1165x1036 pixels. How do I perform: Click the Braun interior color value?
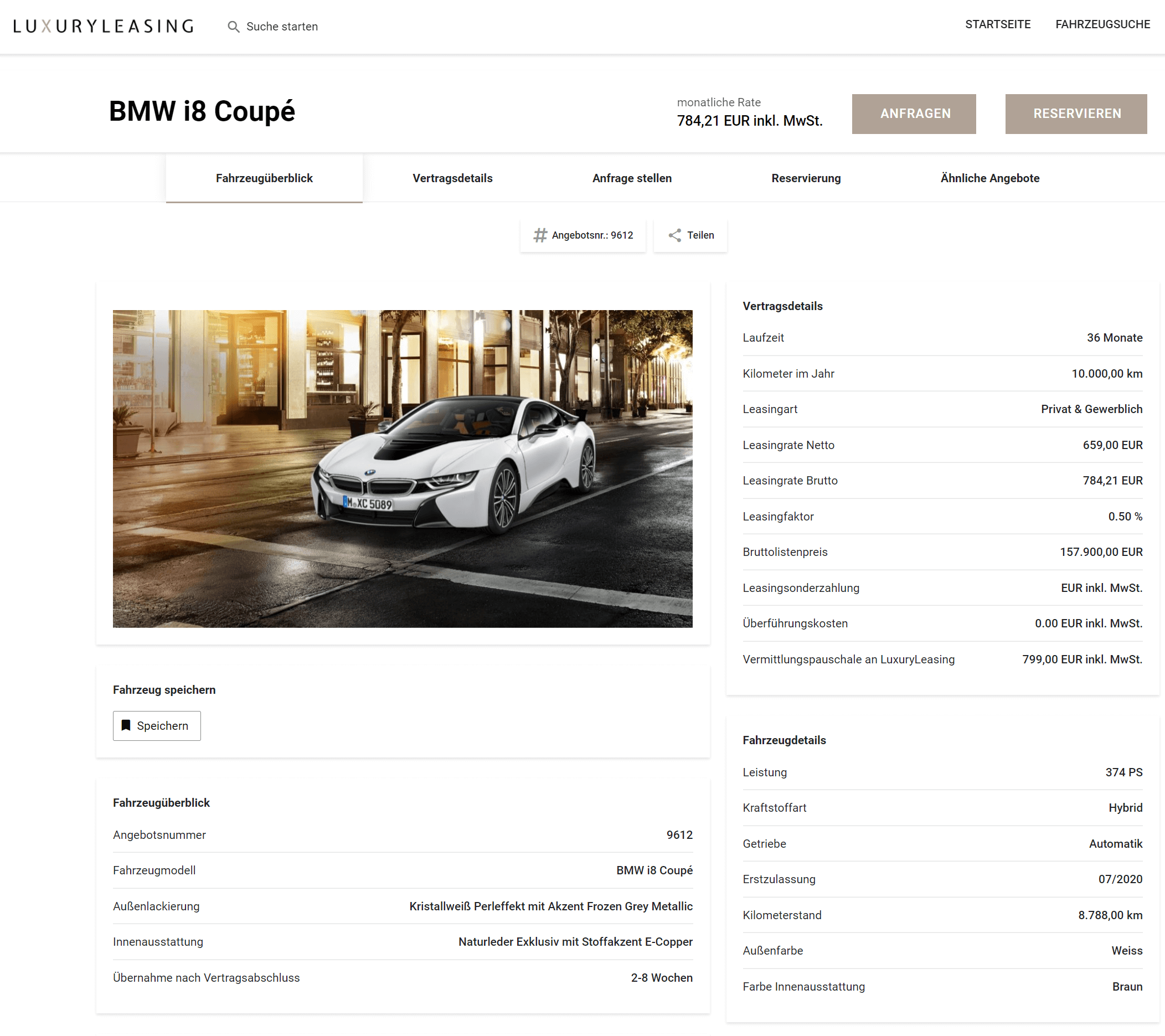tap(1127, 986)
